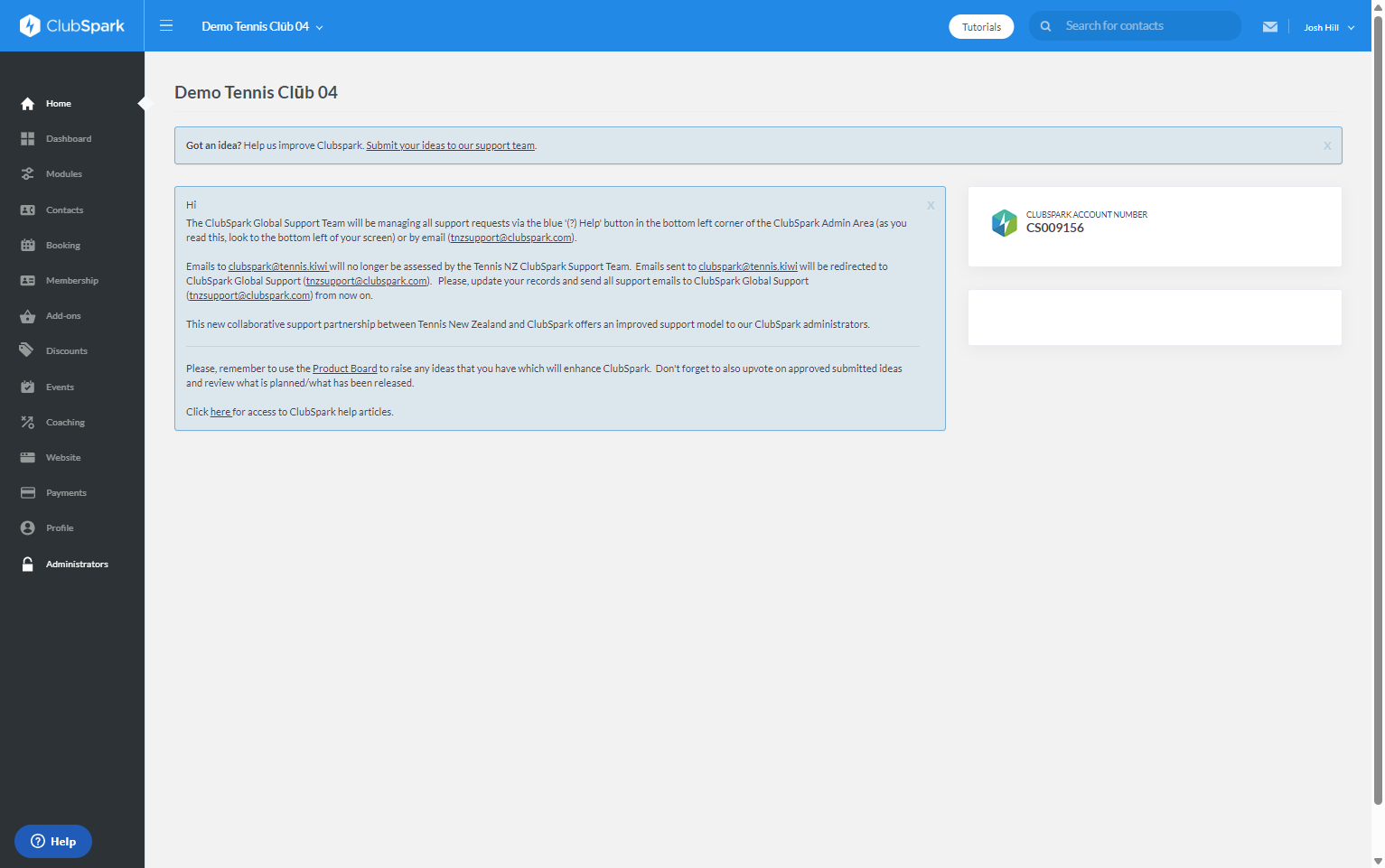
Task: Click the 'Demo Tennis Clūb 04' page heading
Action: (x=256, y=92)
